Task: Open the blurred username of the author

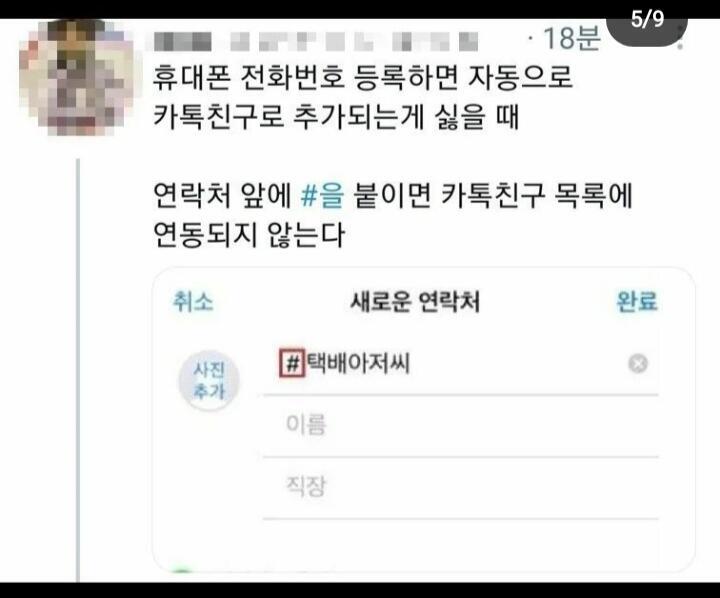Action: click(x=315, y=41)
